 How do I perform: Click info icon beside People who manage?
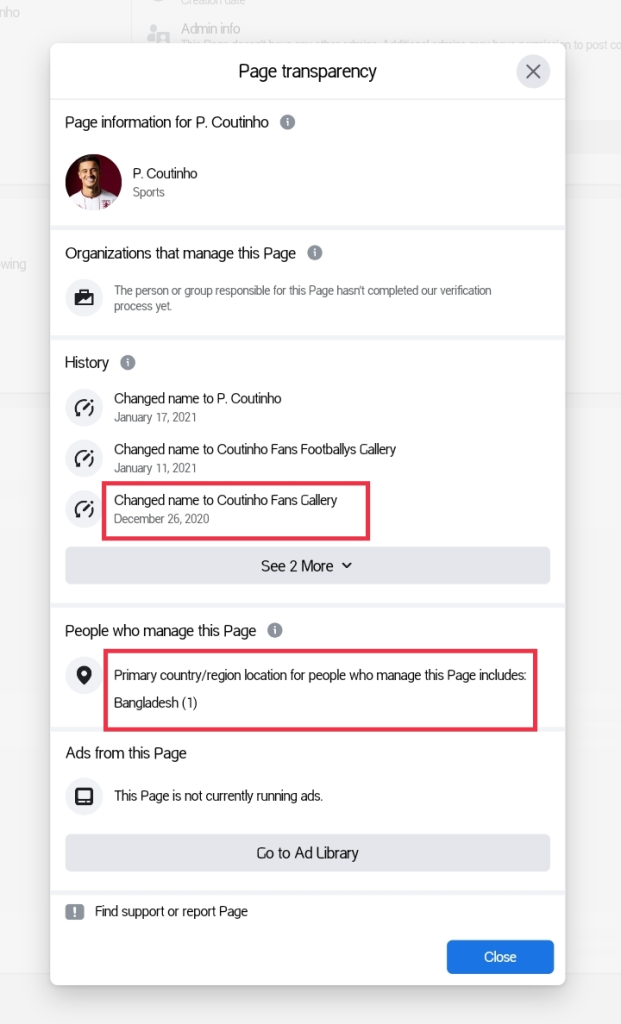(x=275, y=630)
